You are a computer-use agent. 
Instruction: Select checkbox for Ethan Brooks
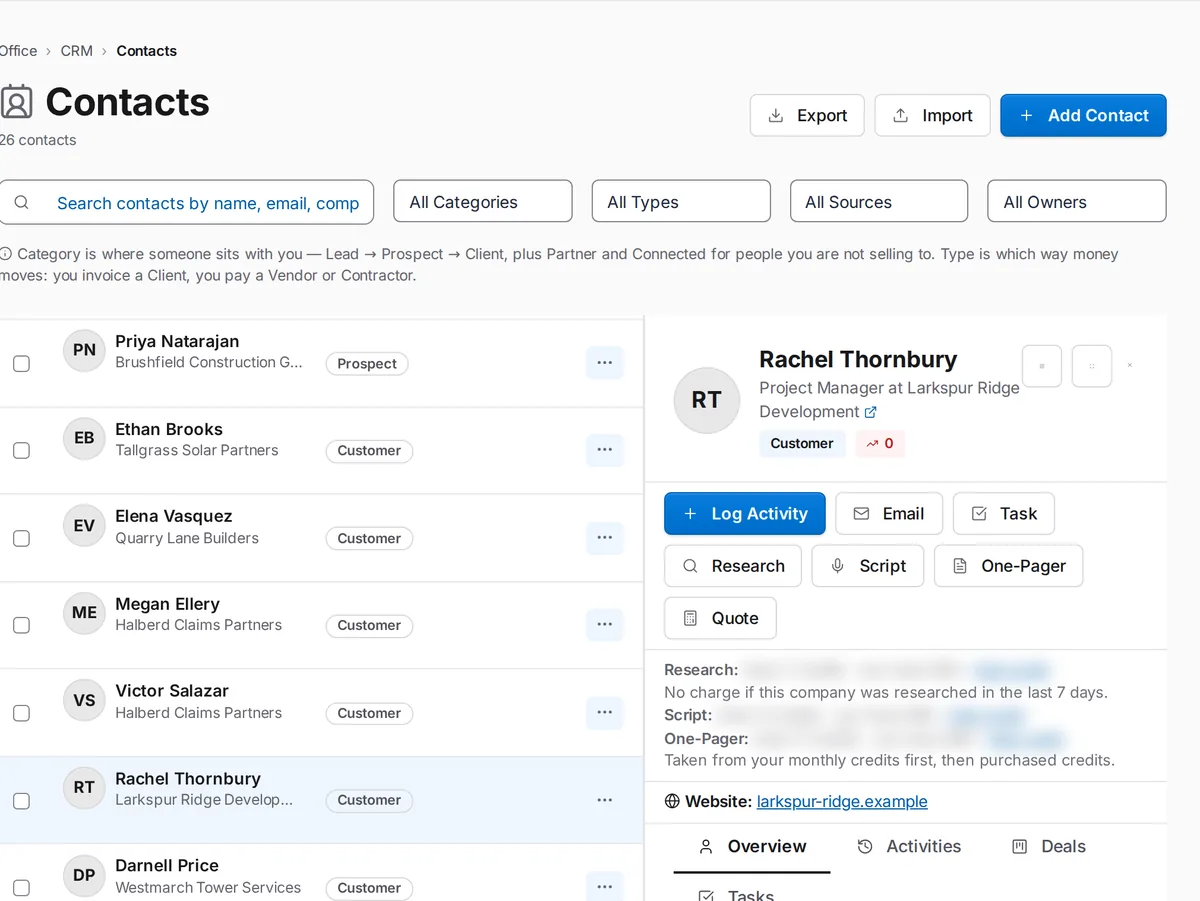click(21, 451)
